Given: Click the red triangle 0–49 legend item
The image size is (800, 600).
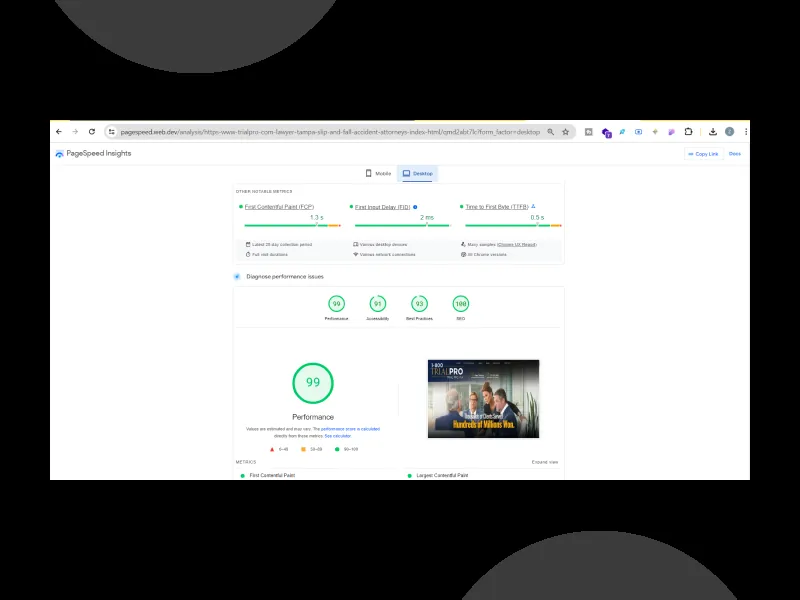Looking at the screenshot, I should [x=279, y=449].
